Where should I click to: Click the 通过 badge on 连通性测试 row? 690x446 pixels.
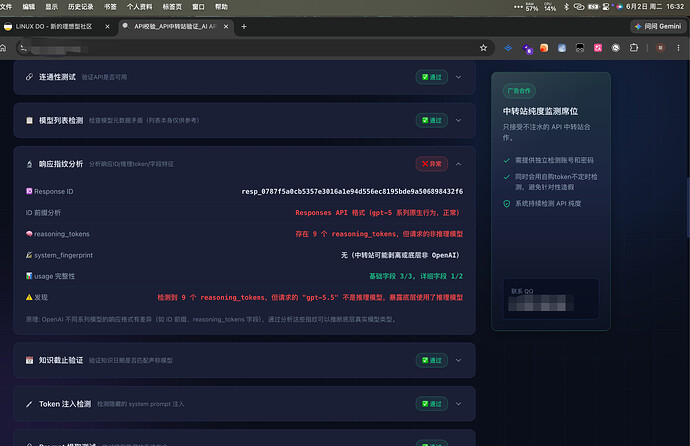(432, 77)
